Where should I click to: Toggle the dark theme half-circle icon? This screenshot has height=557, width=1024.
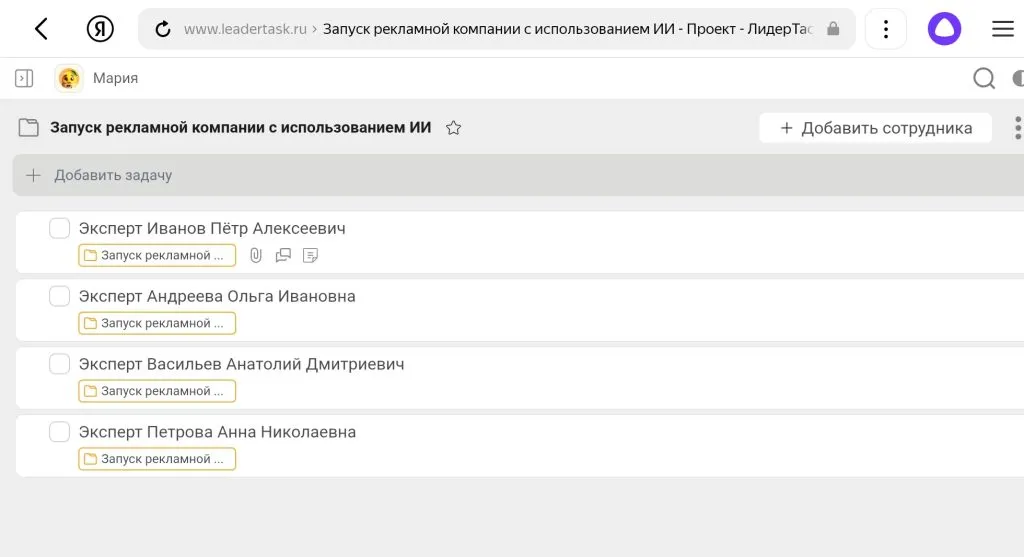[x=1018, y=78]
